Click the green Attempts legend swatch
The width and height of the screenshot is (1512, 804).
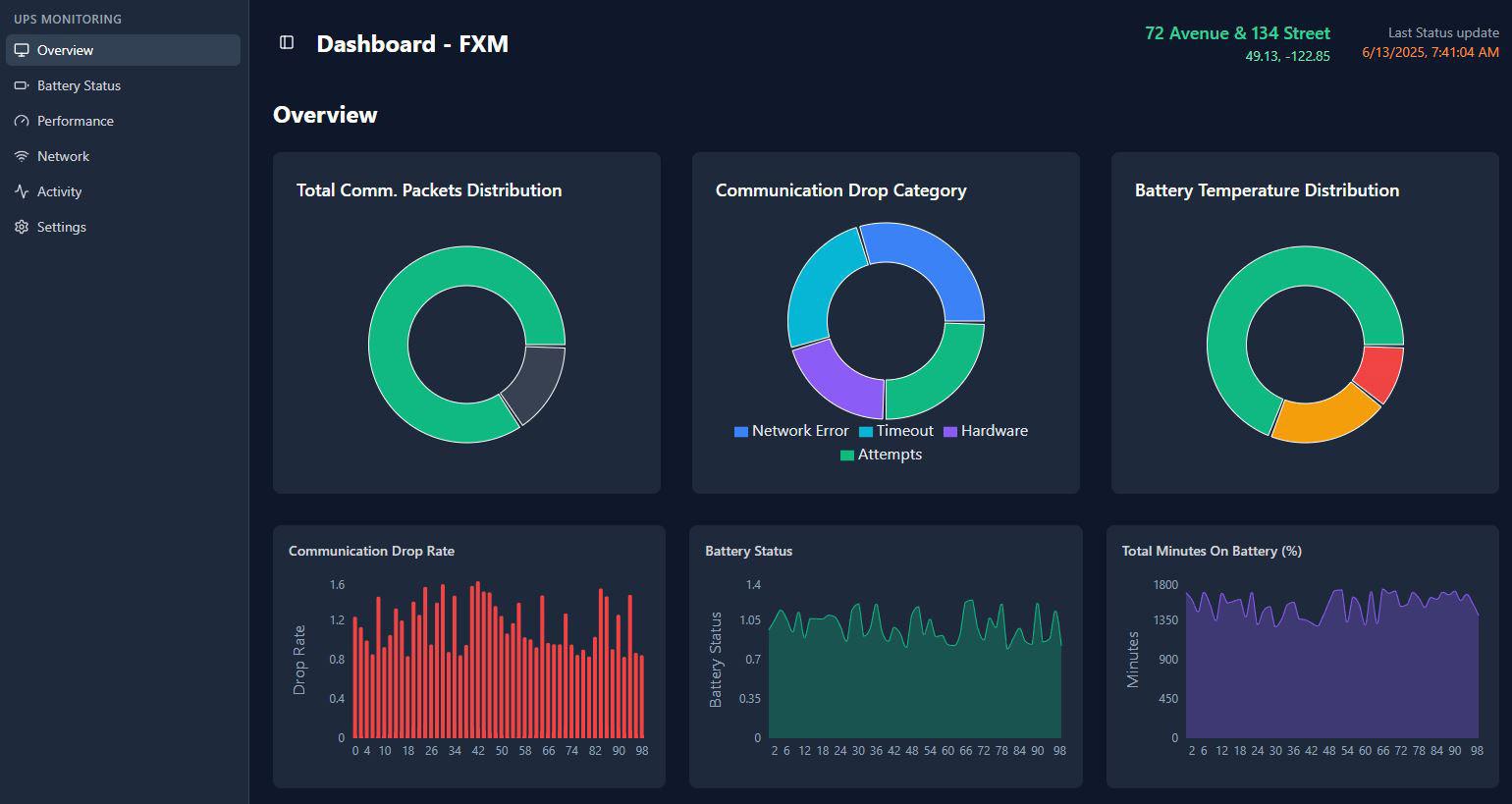(x=847, y=456)
